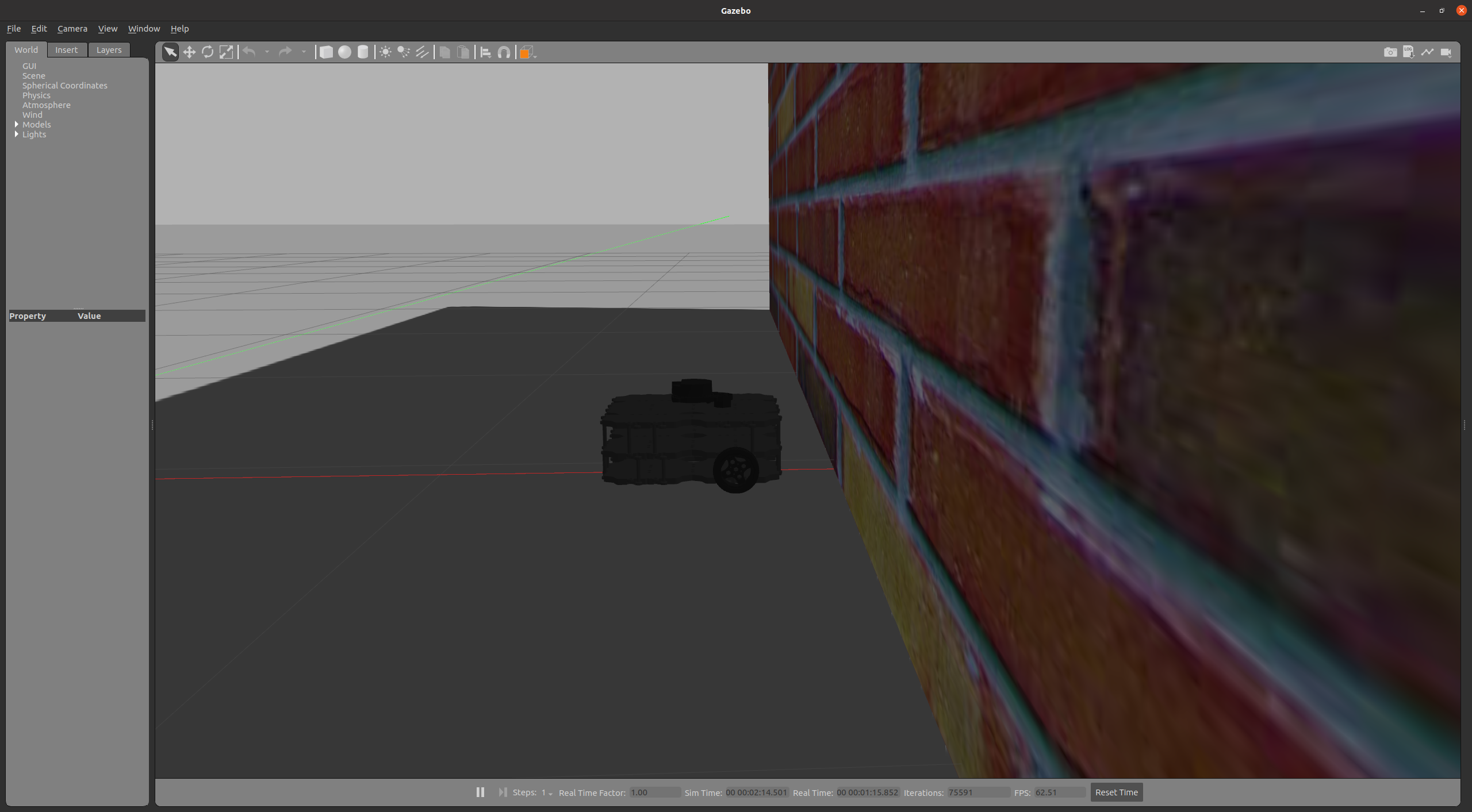Screen dimensions: 1472x812
Task: Click the Reset Time button
Action: (1115, 792)
